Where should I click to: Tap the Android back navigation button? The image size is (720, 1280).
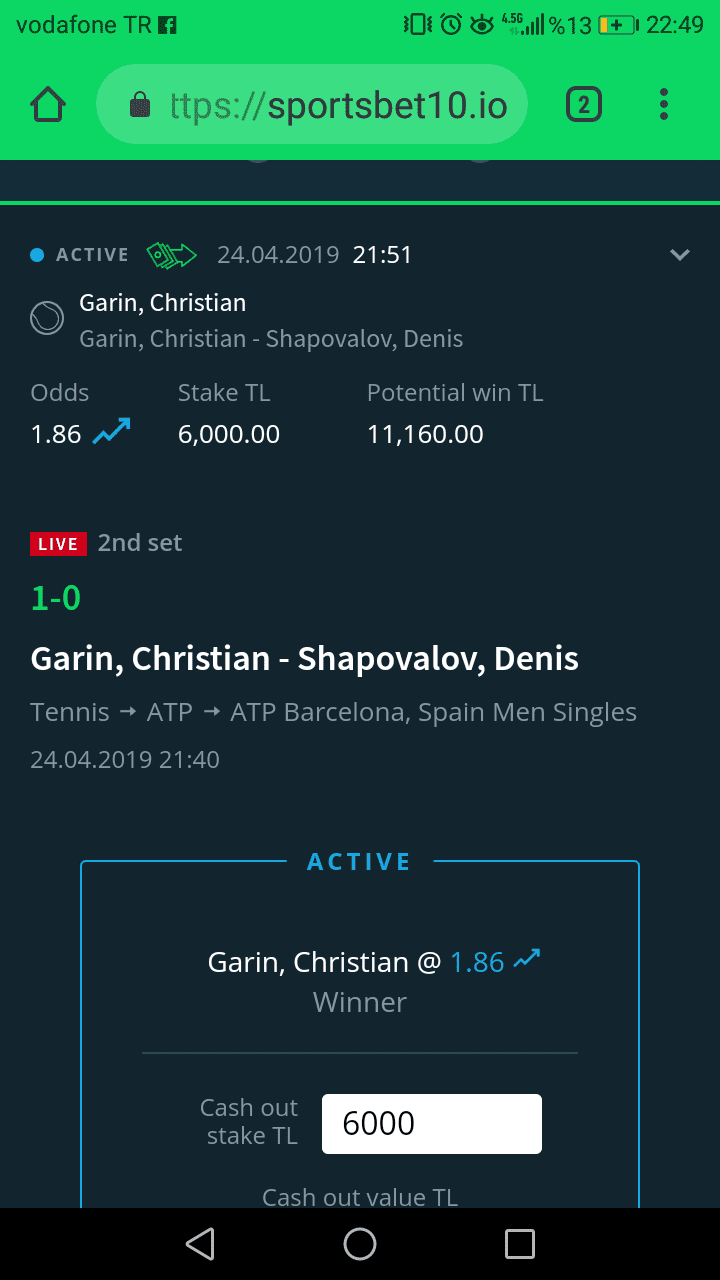(x=200, y=1244)
